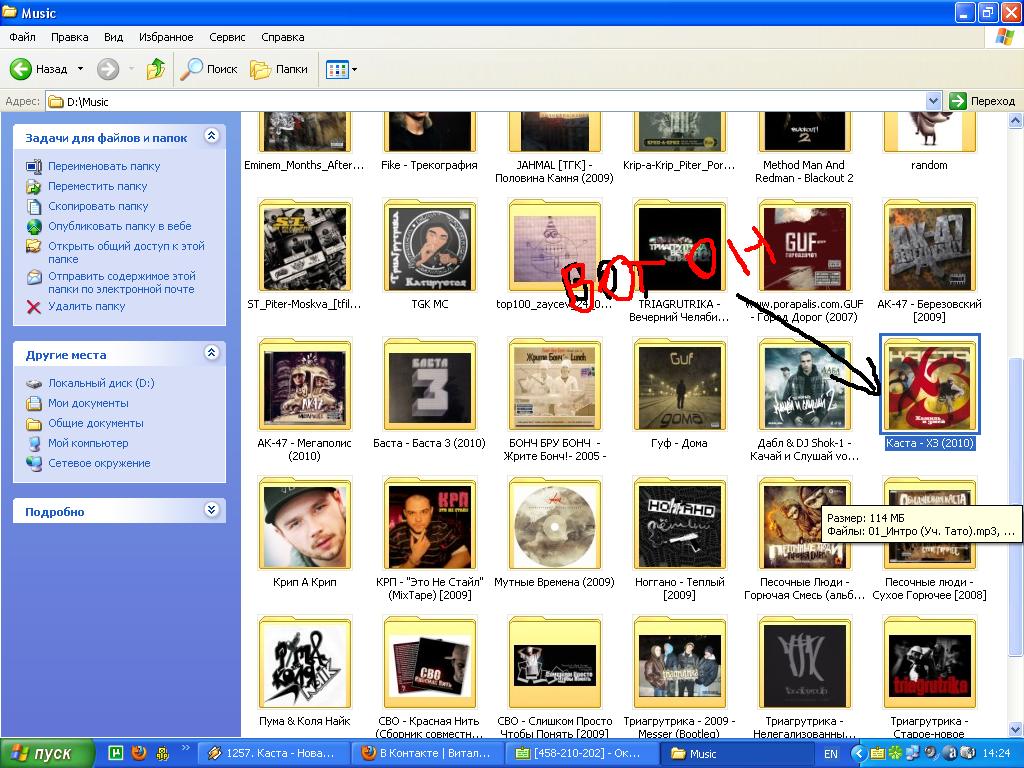The width and height of the screenshot is (1024, 768).
Task: Select the Каста - ХЗ (2010) folder
Action: (929, 385)
